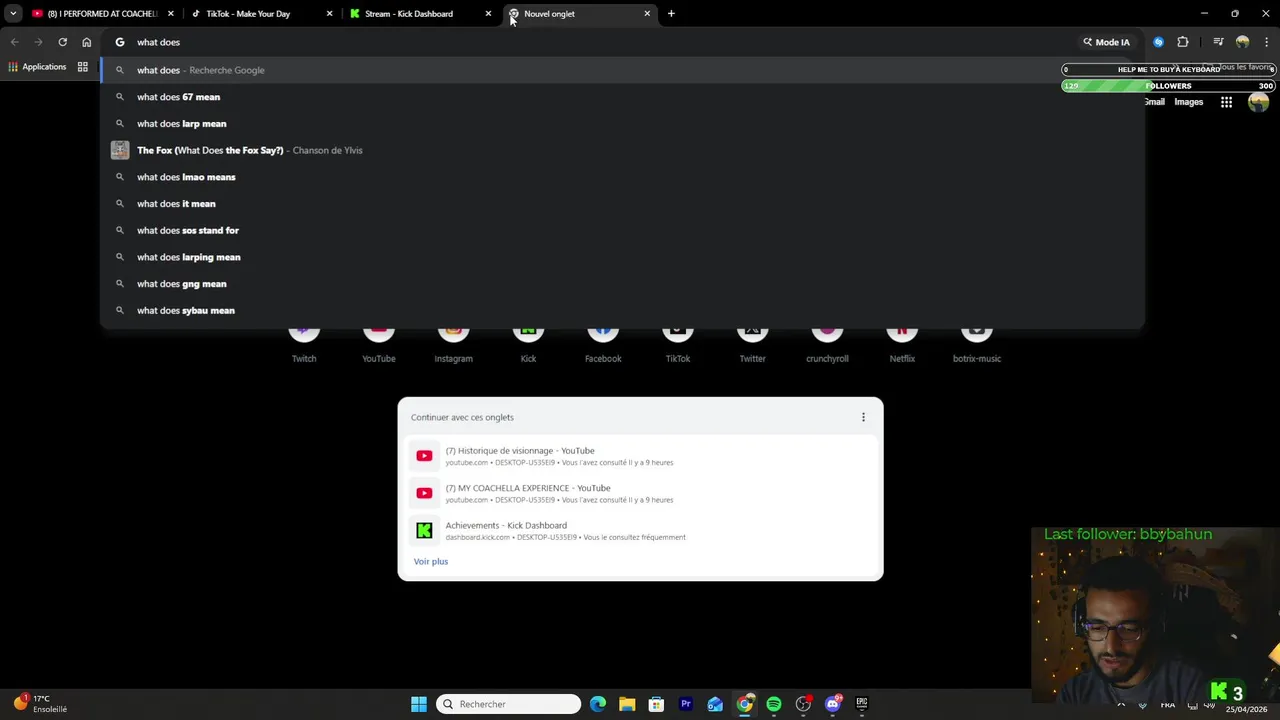Click the Kick logo icon beside Achievements
1280x720 pixels.
[424, 531]
